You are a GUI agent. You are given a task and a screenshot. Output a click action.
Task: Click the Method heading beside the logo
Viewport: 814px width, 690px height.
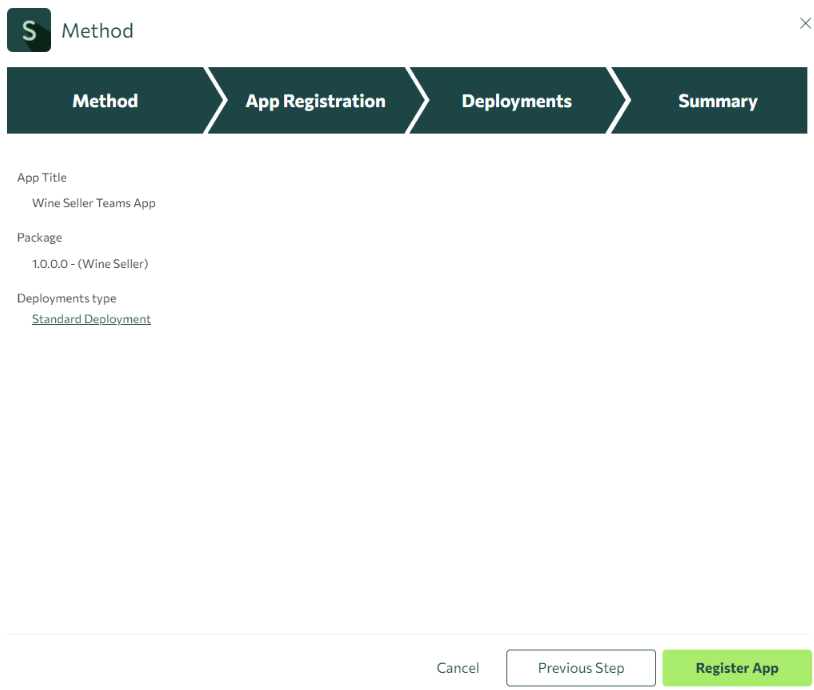coord(97,31)
